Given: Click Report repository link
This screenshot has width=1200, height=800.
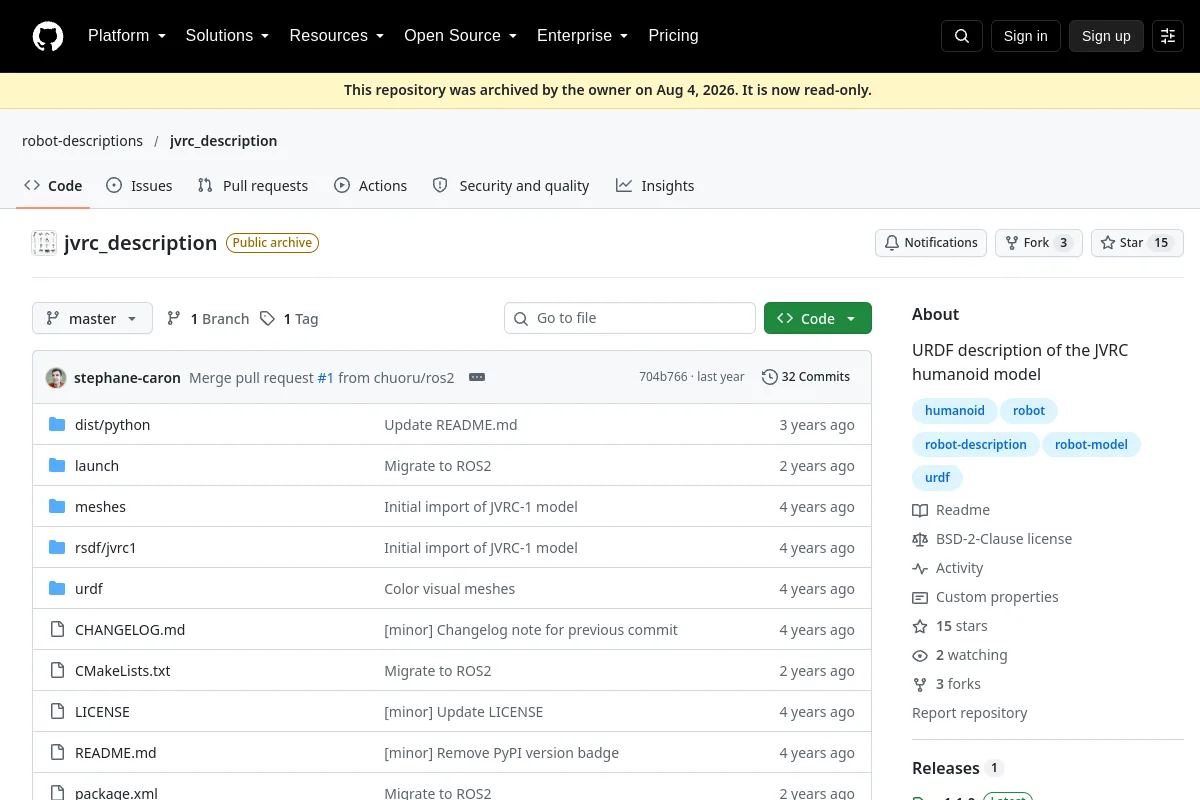Looking at the screenshot, I should [970, 713].
